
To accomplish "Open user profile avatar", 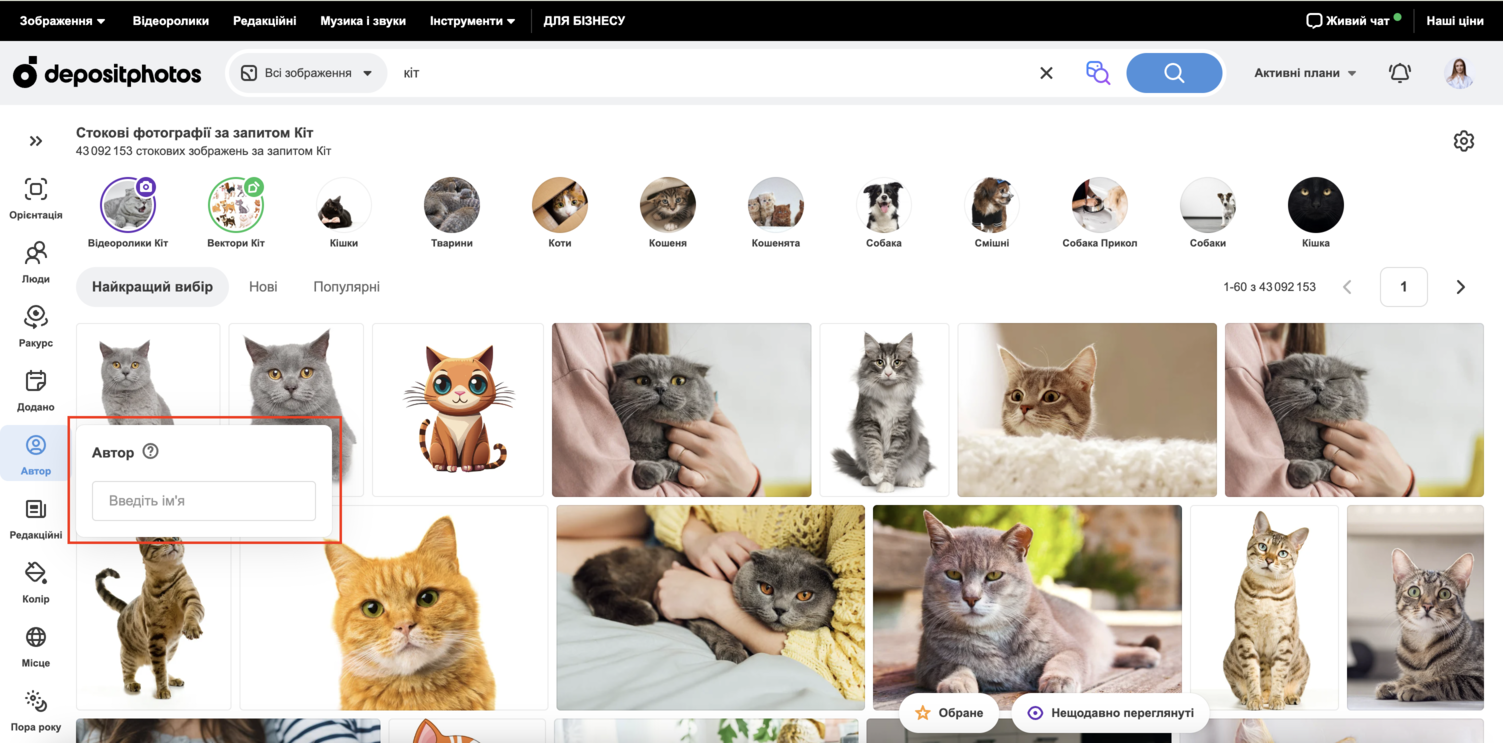I will [1459, 73].
